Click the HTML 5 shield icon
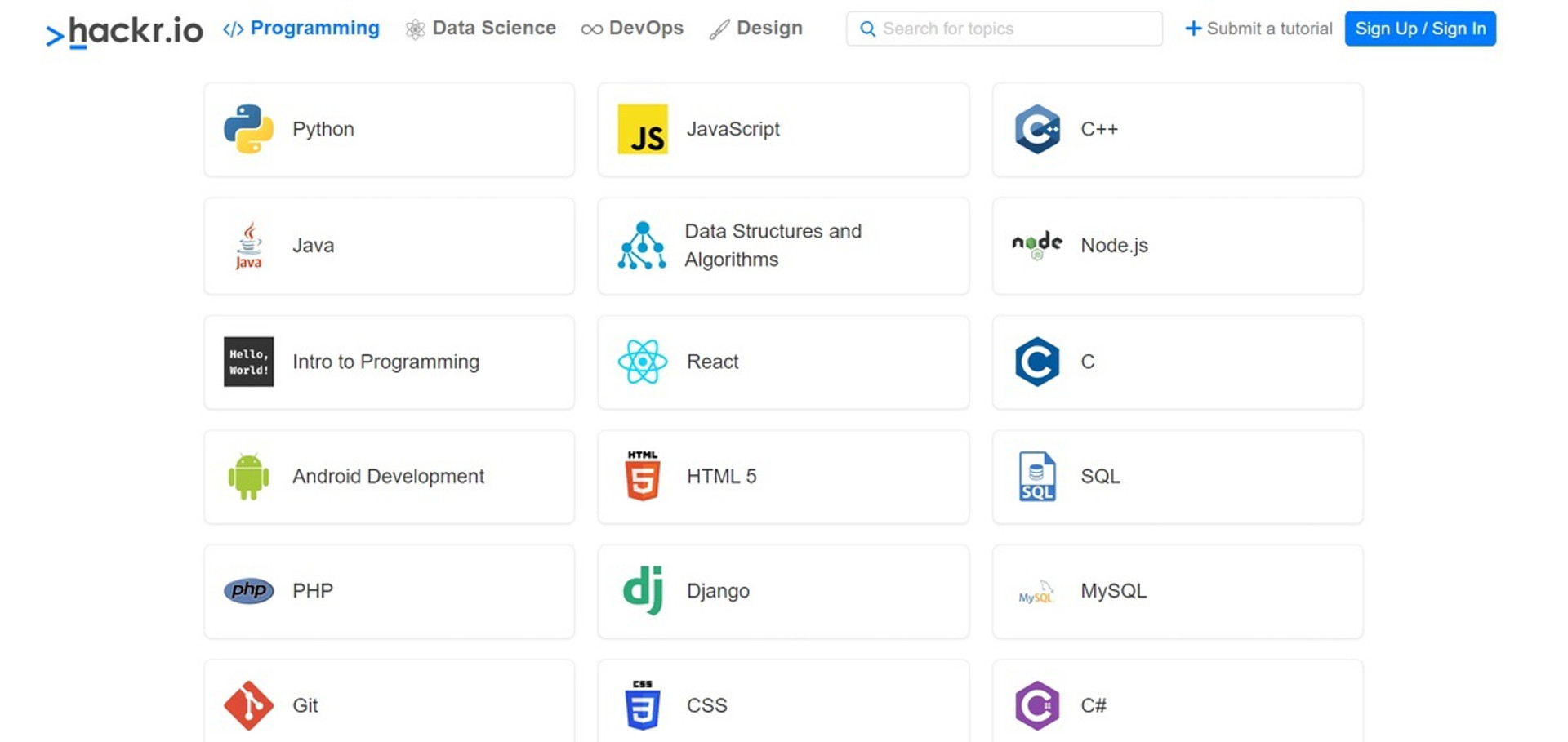This screenshot has width=1568, height=742. click(x=643, y=476)
